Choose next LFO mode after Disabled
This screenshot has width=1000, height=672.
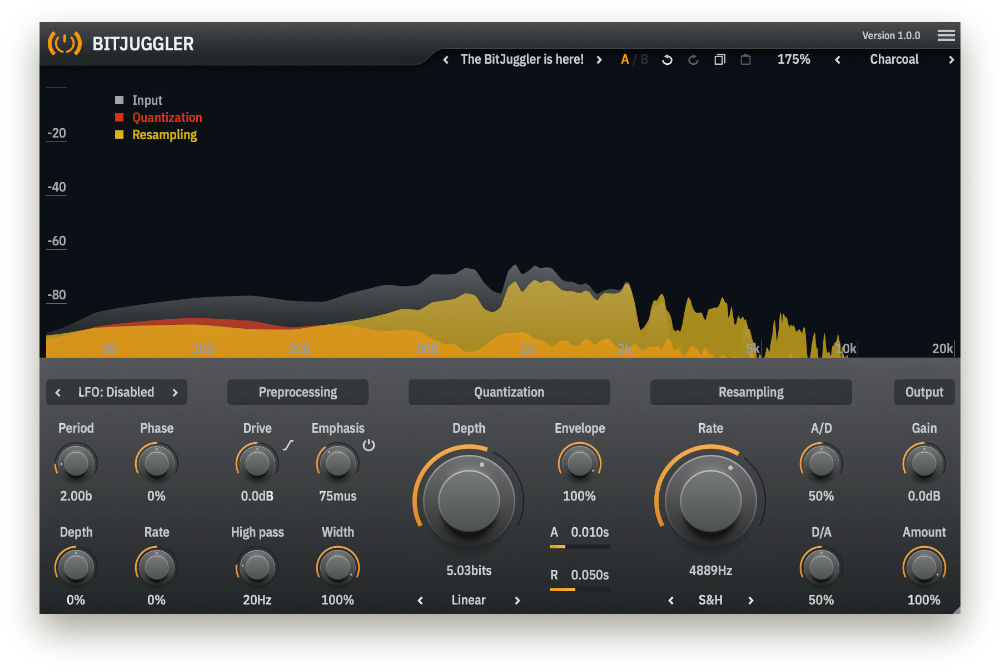pyautogui.click(x=175, y=393)
